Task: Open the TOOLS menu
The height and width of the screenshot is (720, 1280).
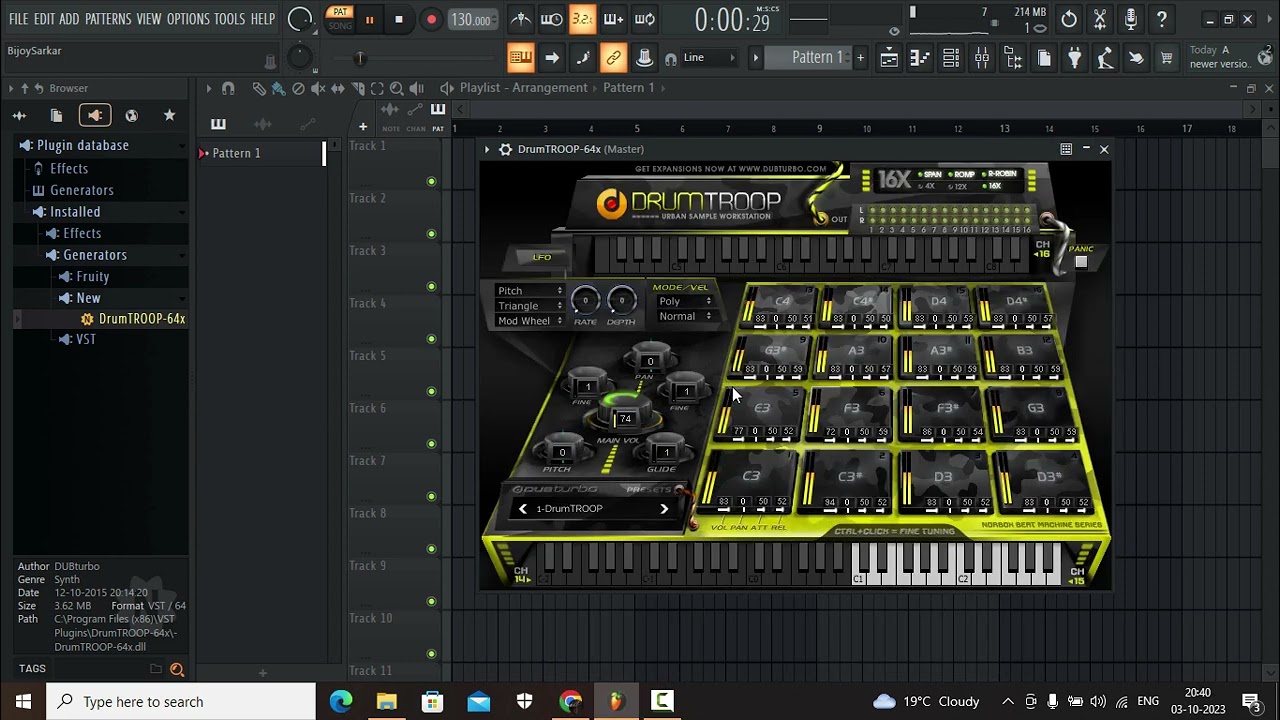Action: [x=229, y=19]
